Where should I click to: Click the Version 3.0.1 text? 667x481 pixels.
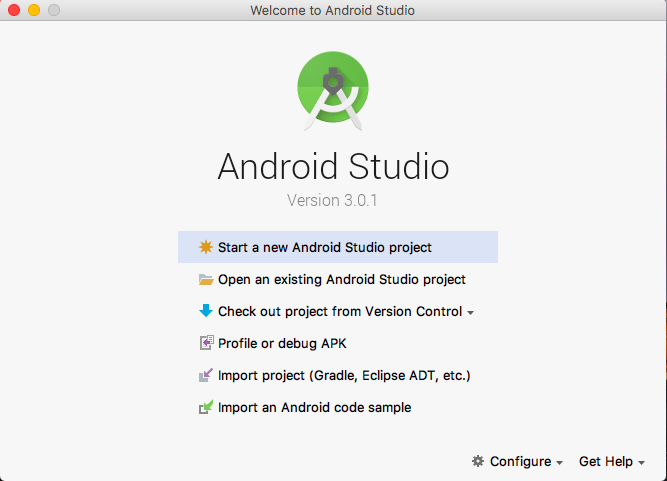click(332, 200)
